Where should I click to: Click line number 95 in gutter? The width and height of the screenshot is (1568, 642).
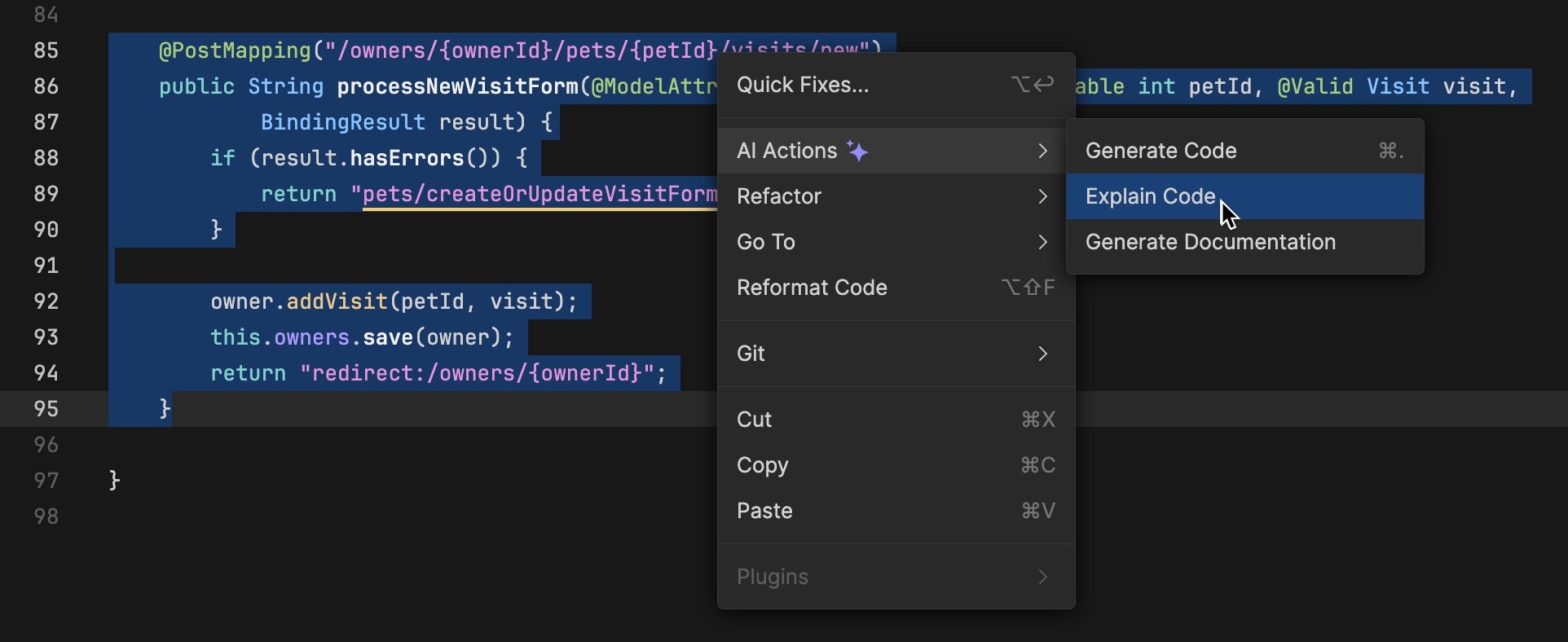(46, 409)
